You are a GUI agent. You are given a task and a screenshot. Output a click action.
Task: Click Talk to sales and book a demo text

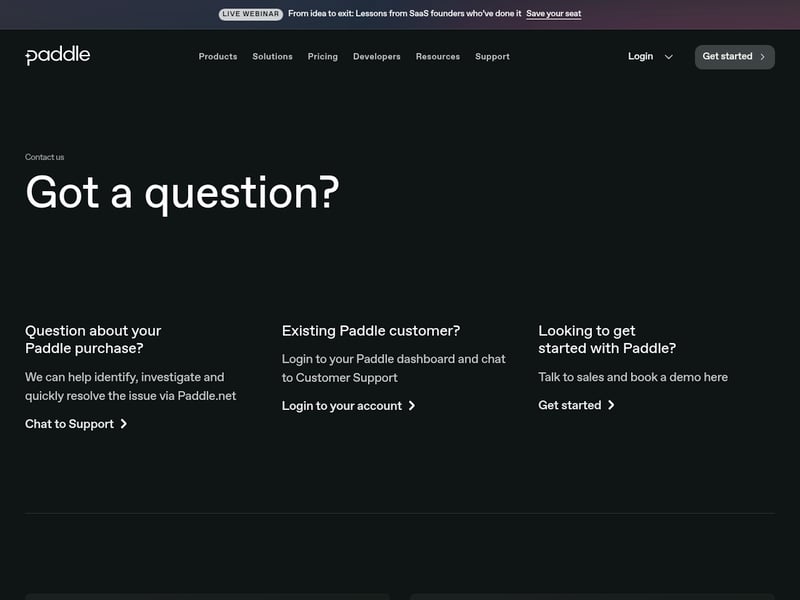tap(633, 377)
